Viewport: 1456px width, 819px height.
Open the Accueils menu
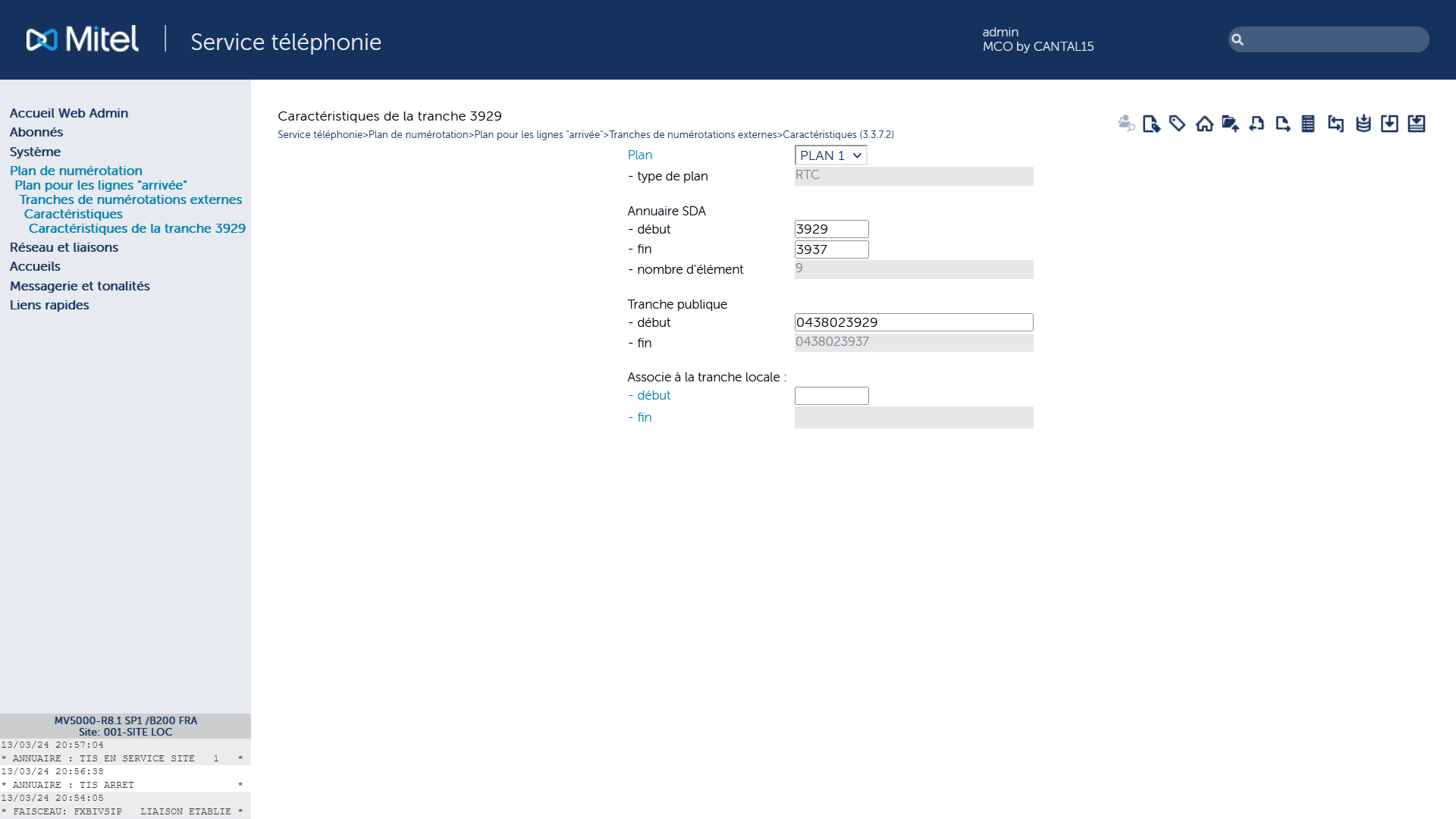35,266
